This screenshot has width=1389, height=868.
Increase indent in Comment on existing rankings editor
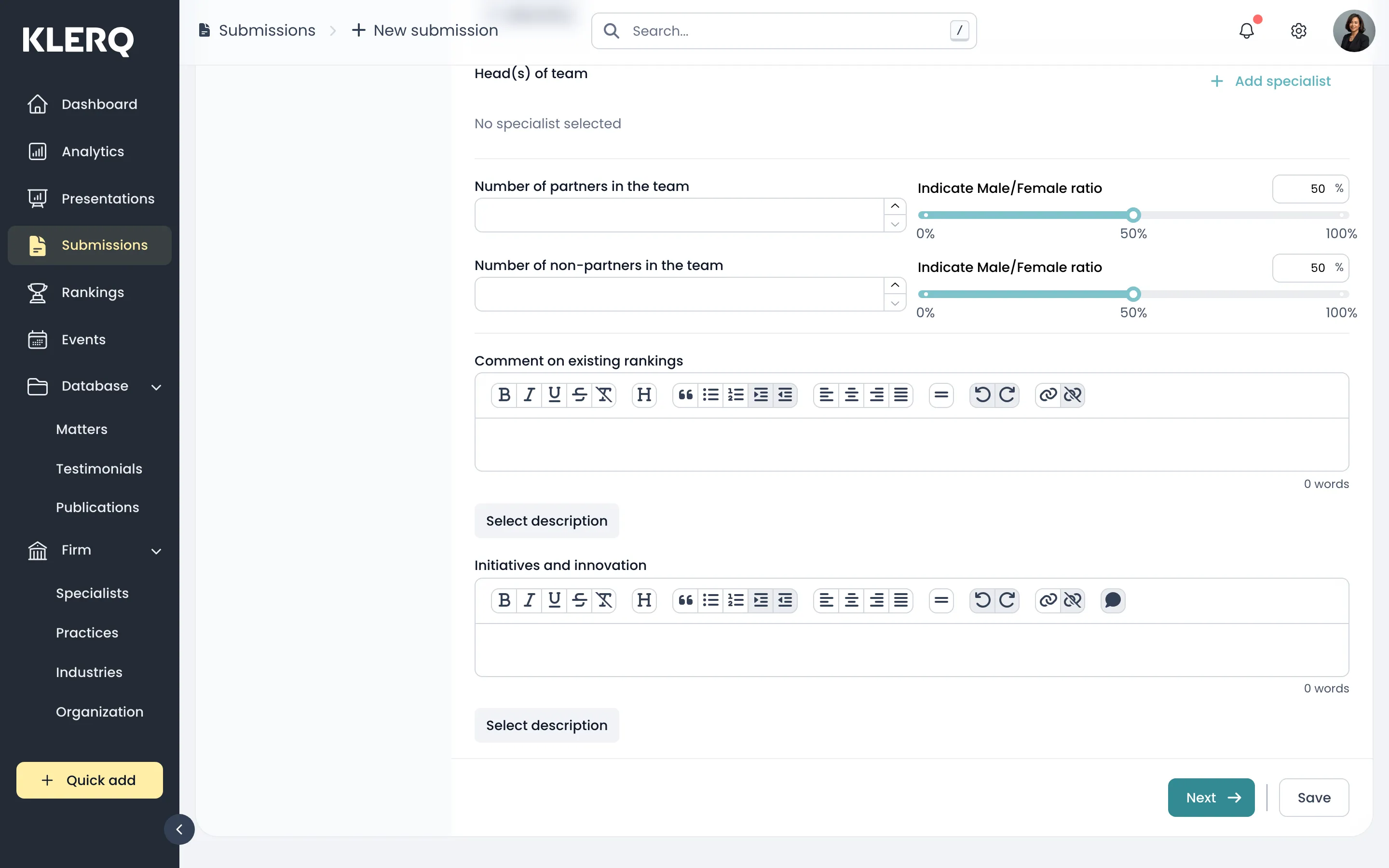coord(761,395)
